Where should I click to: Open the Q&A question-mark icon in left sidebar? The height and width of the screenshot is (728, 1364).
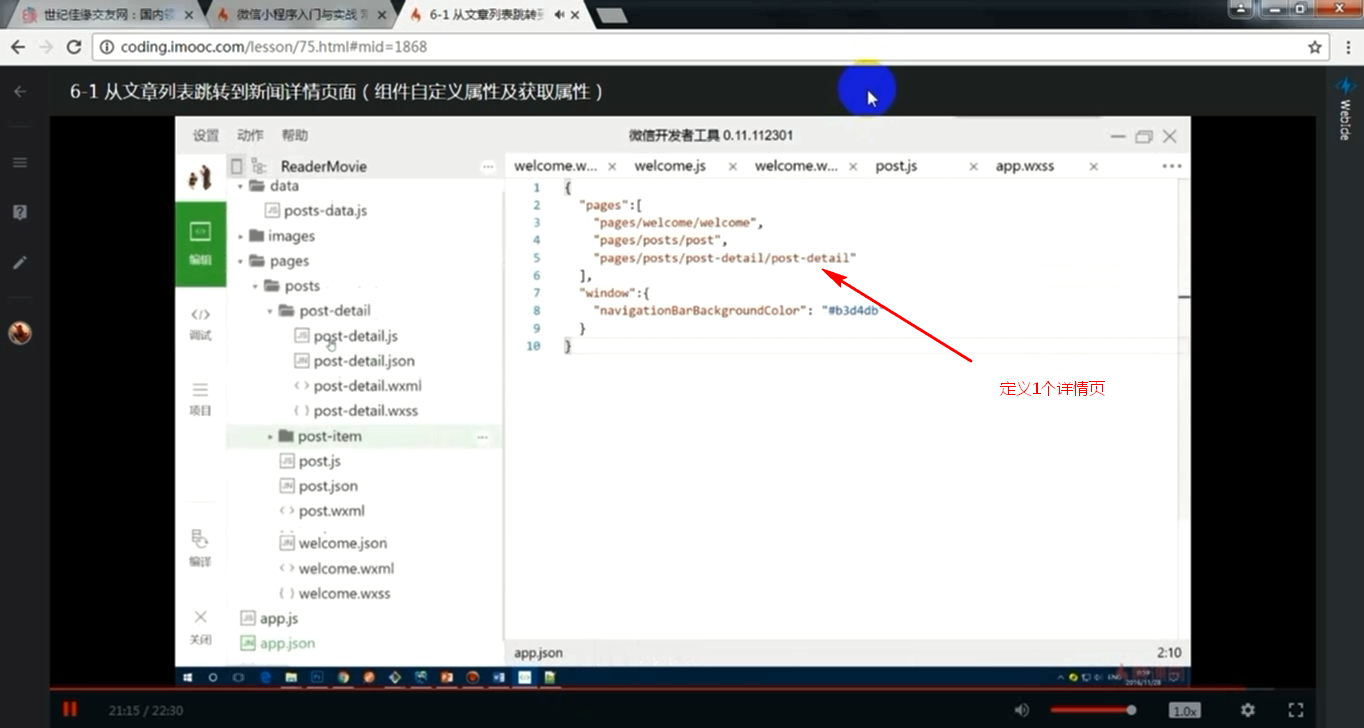pos(19,212)
